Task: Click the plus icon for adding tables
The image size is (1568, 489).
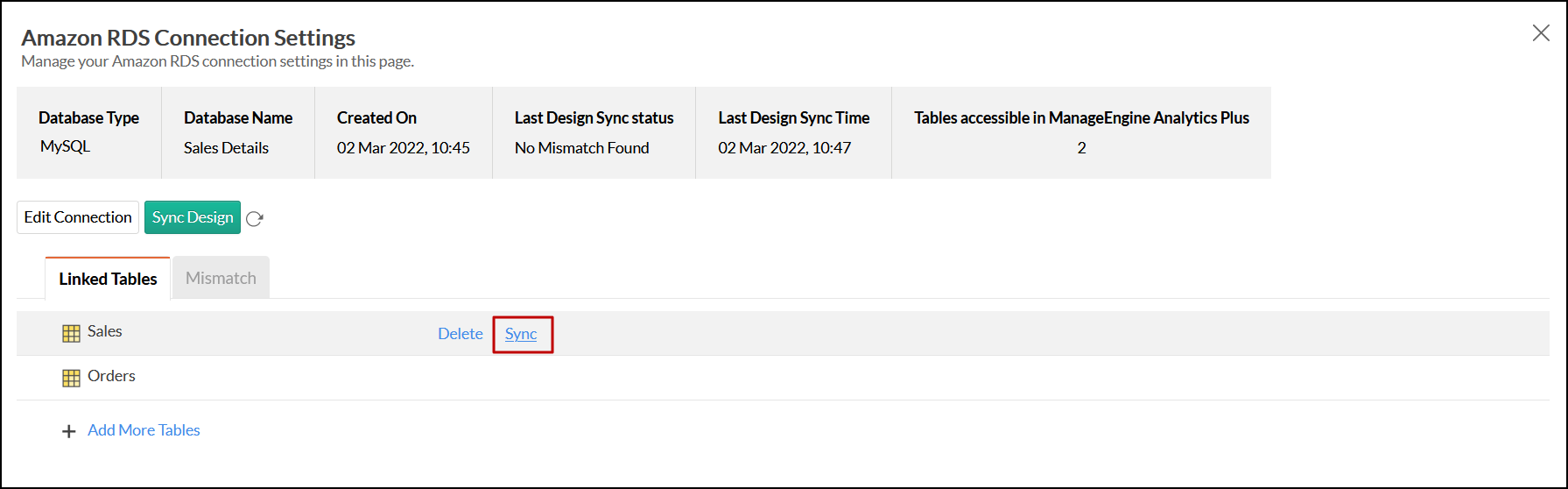Action: pyautogui.click(x=69, y=431)
